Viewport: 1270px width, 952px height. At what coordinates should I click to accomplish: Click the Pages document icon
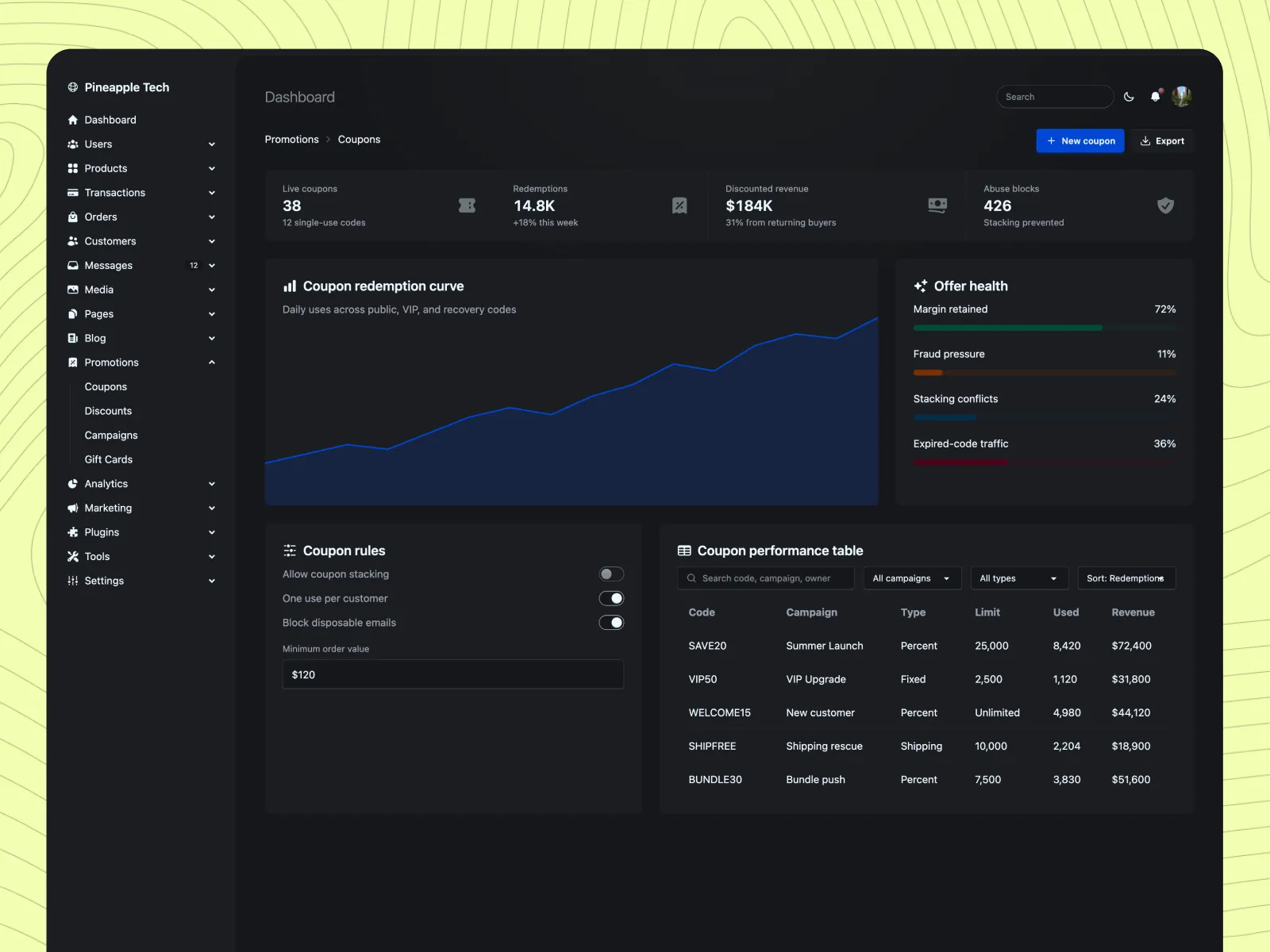[73, 314]
